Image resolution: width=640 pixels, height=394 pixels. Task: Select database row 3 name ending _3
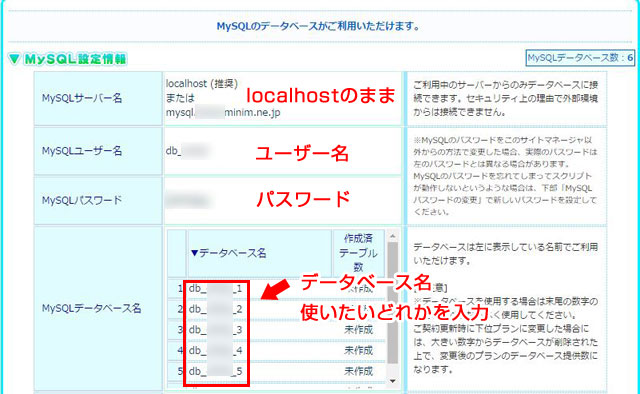coord(216,329)
